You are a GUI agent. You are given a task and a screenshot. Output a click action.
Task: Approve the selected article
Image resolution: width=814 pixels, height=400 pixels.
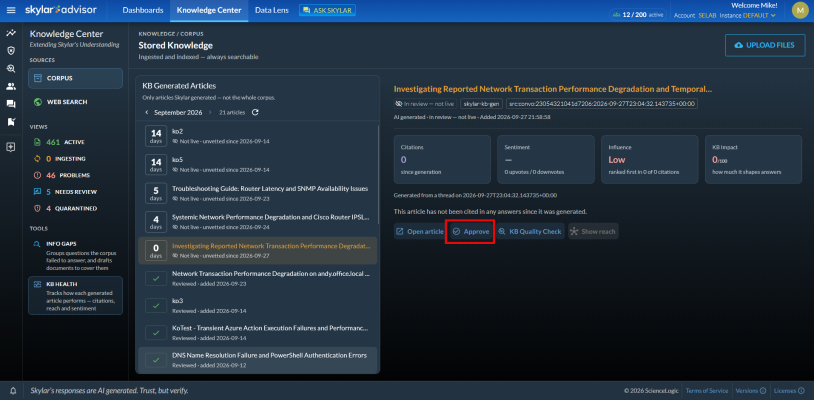coord(470,231)
